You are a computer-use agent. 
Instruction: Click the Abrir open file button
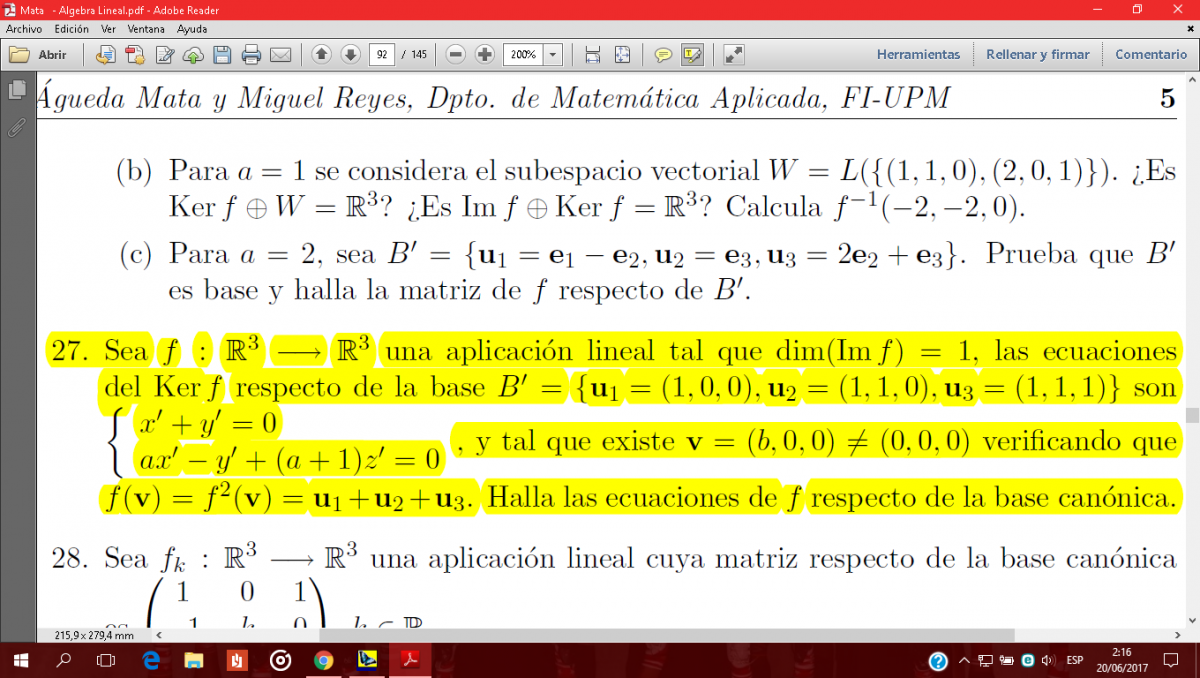(x=39, y=54)
